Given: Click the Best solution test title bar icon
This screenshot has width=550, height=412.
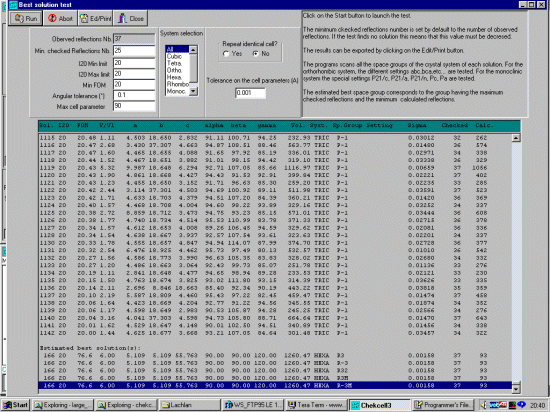Looking at the screenshot, I should click(13, 5).
